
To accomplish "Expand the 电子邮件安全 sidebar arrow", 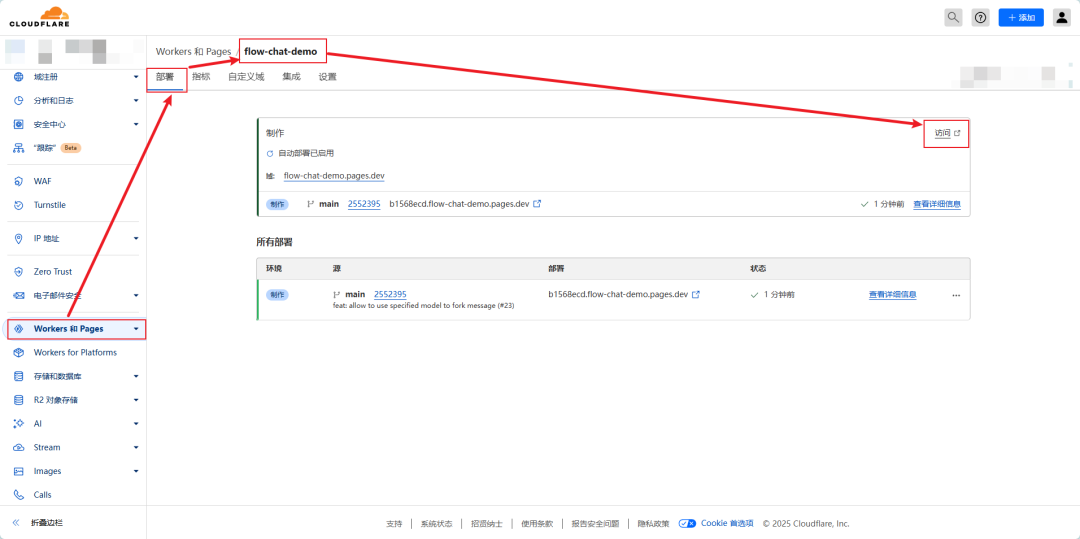I will pos(136,295).
